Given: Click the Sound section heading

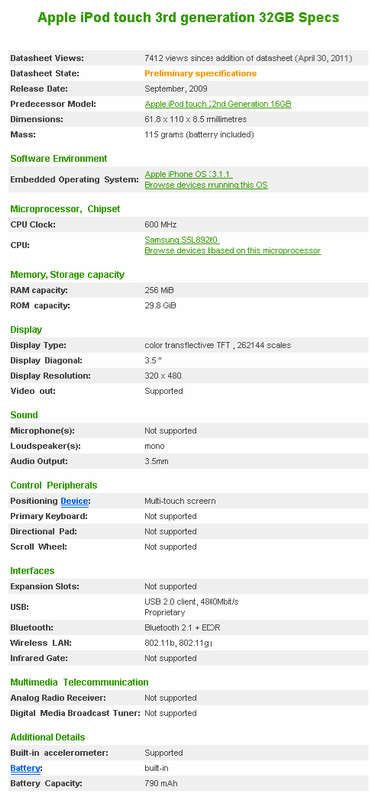Looking at the screenshot, I should pos(24,415).
